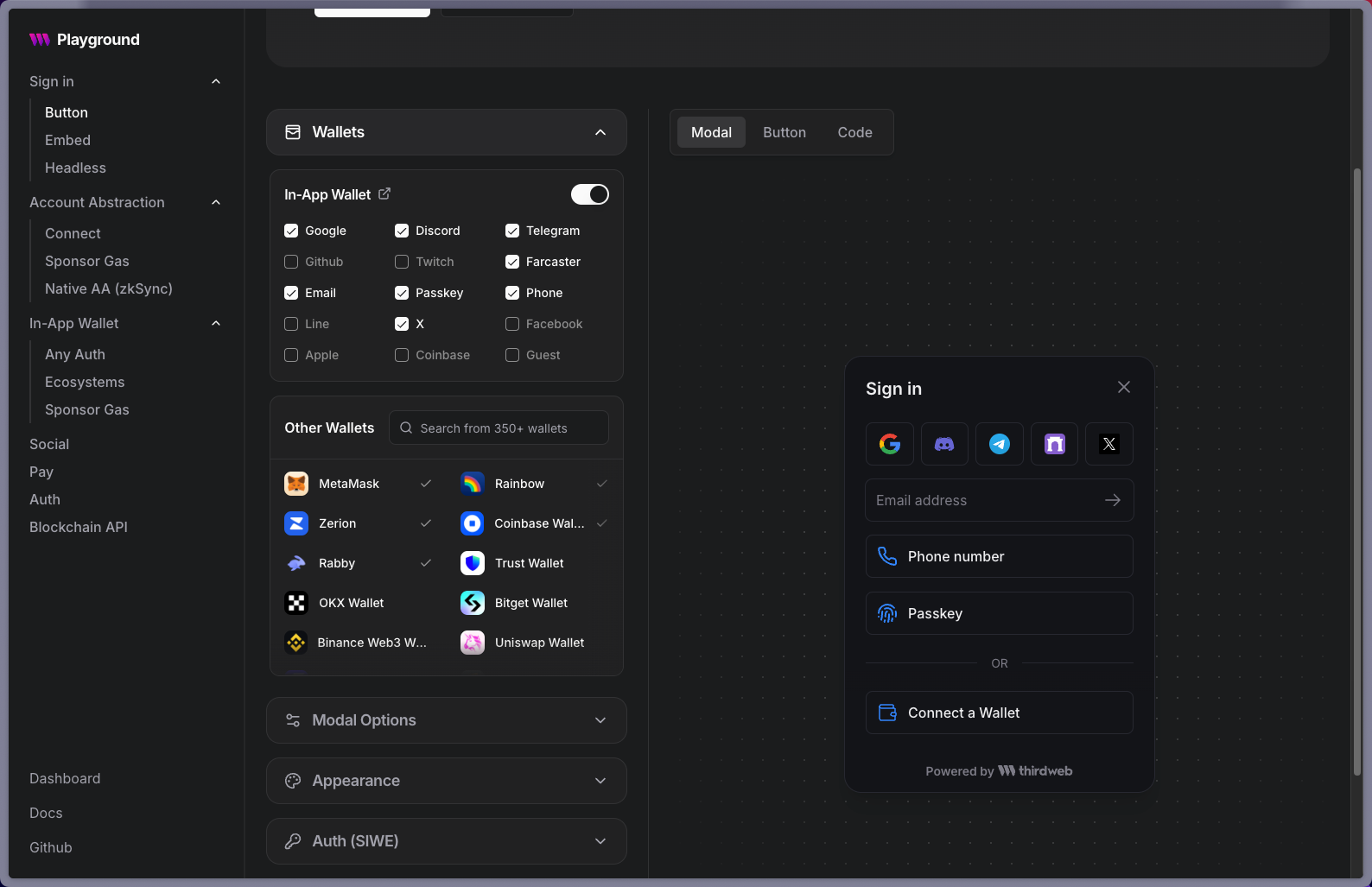
Task: Click the thirdweb Playground logo
Action: coord(85,40)
